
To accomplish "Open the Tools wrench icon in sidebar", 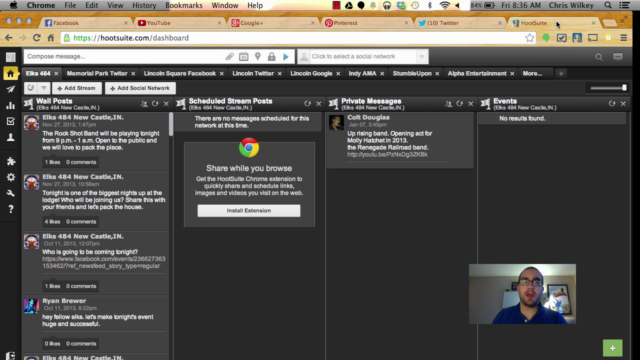I will tap(11, 193).
